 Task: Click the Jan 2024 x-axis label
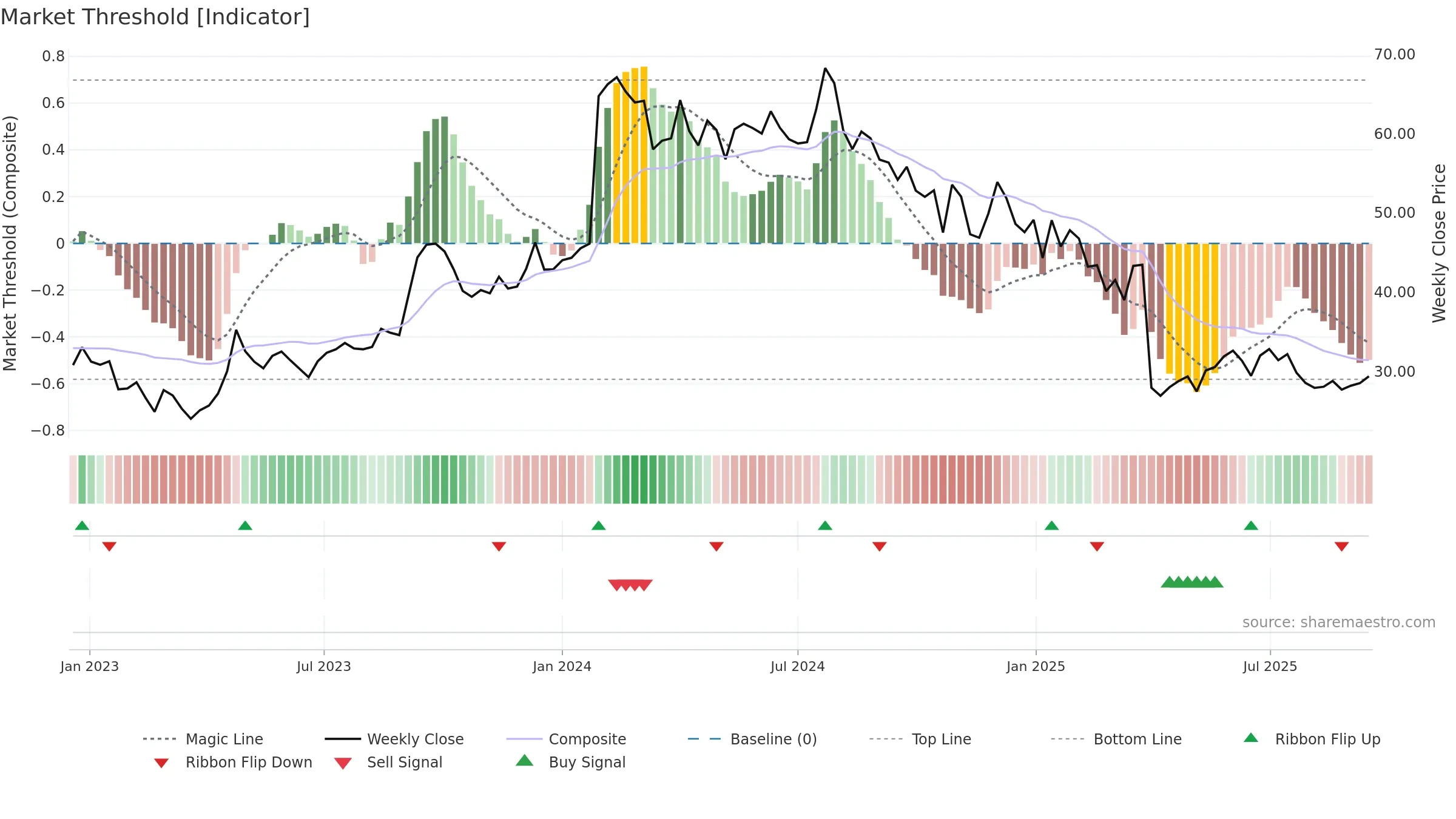pyautogui.click(x=562, y=666)
